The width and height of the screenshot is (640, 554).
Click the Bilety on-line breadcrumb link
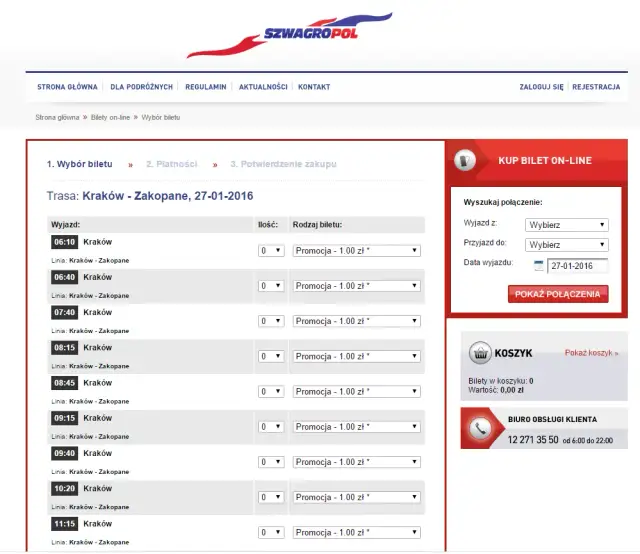click(x=111, y=118)
